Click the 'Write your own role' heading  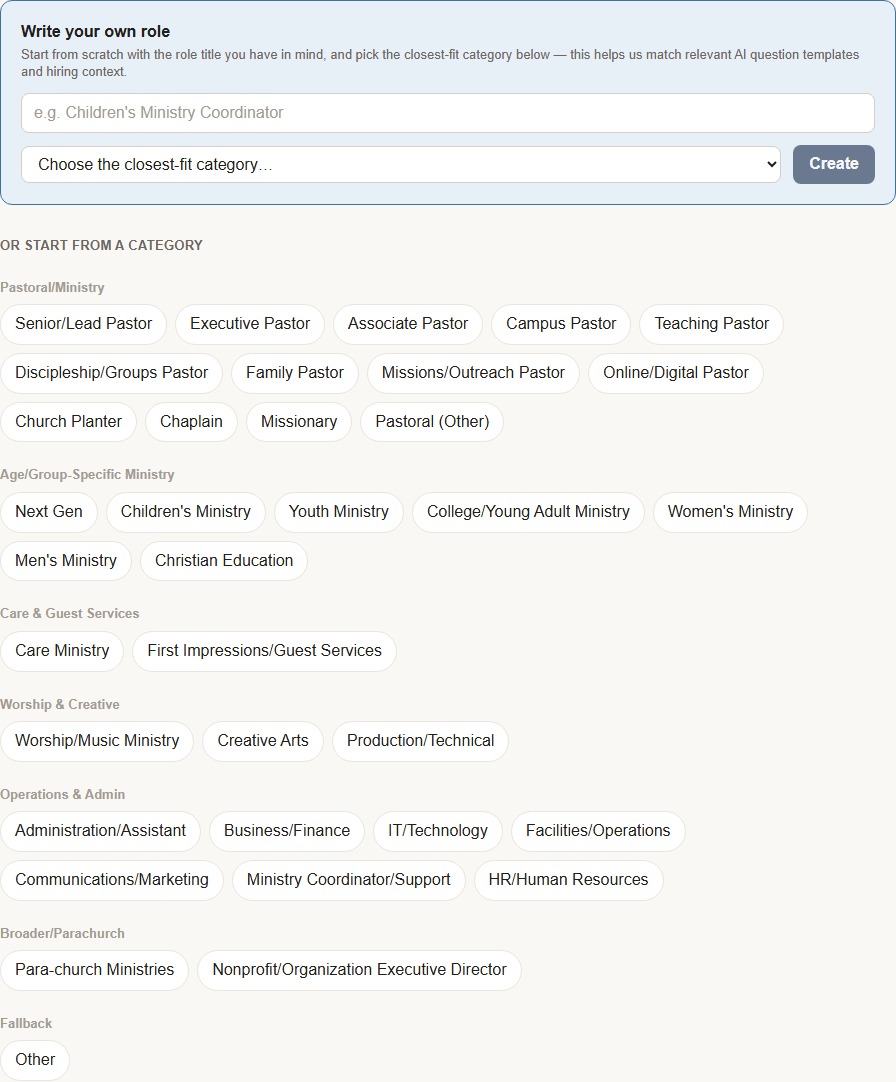(x=95, y=32)
